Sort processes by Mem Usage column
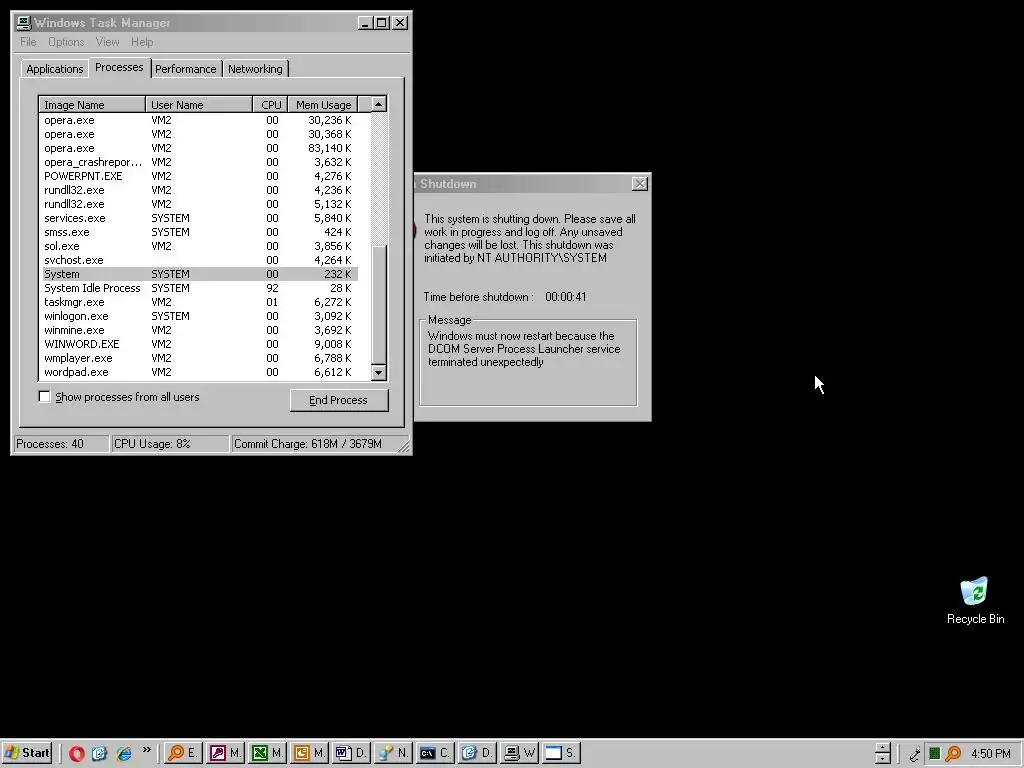1024x768 pixels. (323, 104)
